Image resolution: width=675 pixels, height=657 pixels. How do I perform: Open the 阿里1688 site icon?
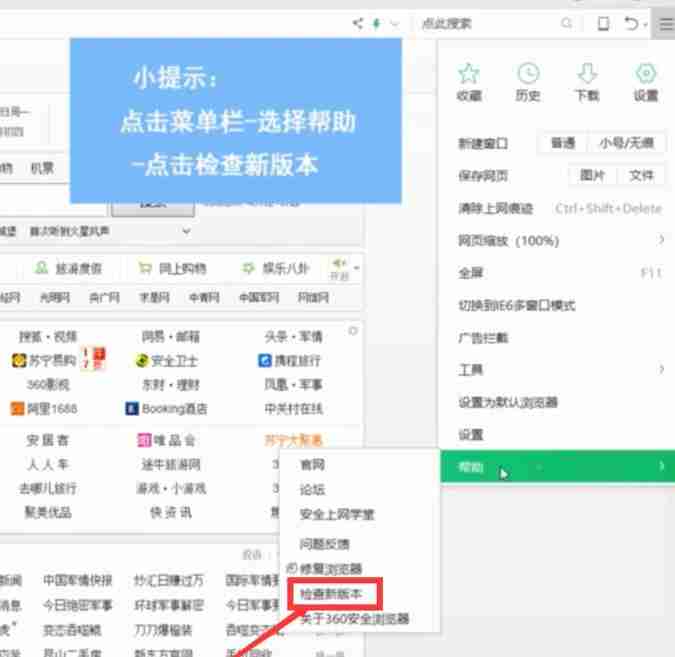18,409
